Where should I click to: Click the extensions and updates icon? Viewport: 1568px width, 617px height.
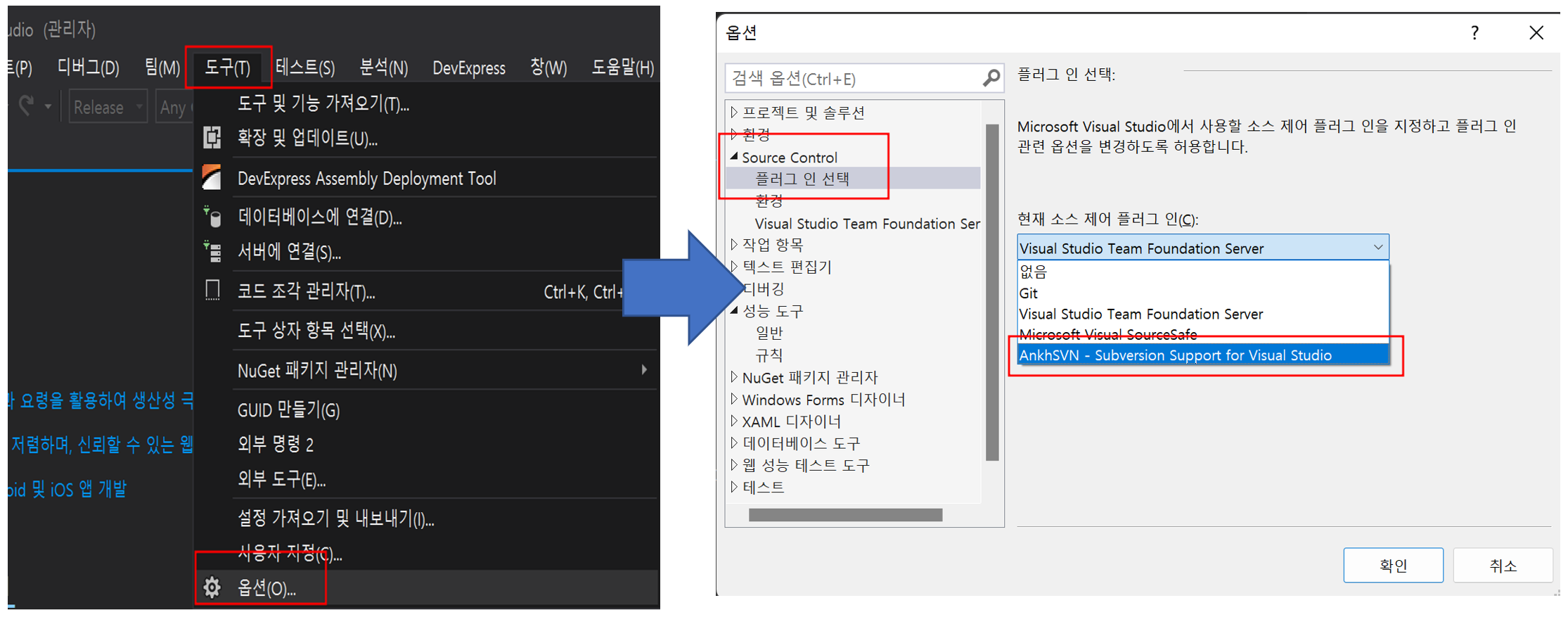click(x=212, y=137)
